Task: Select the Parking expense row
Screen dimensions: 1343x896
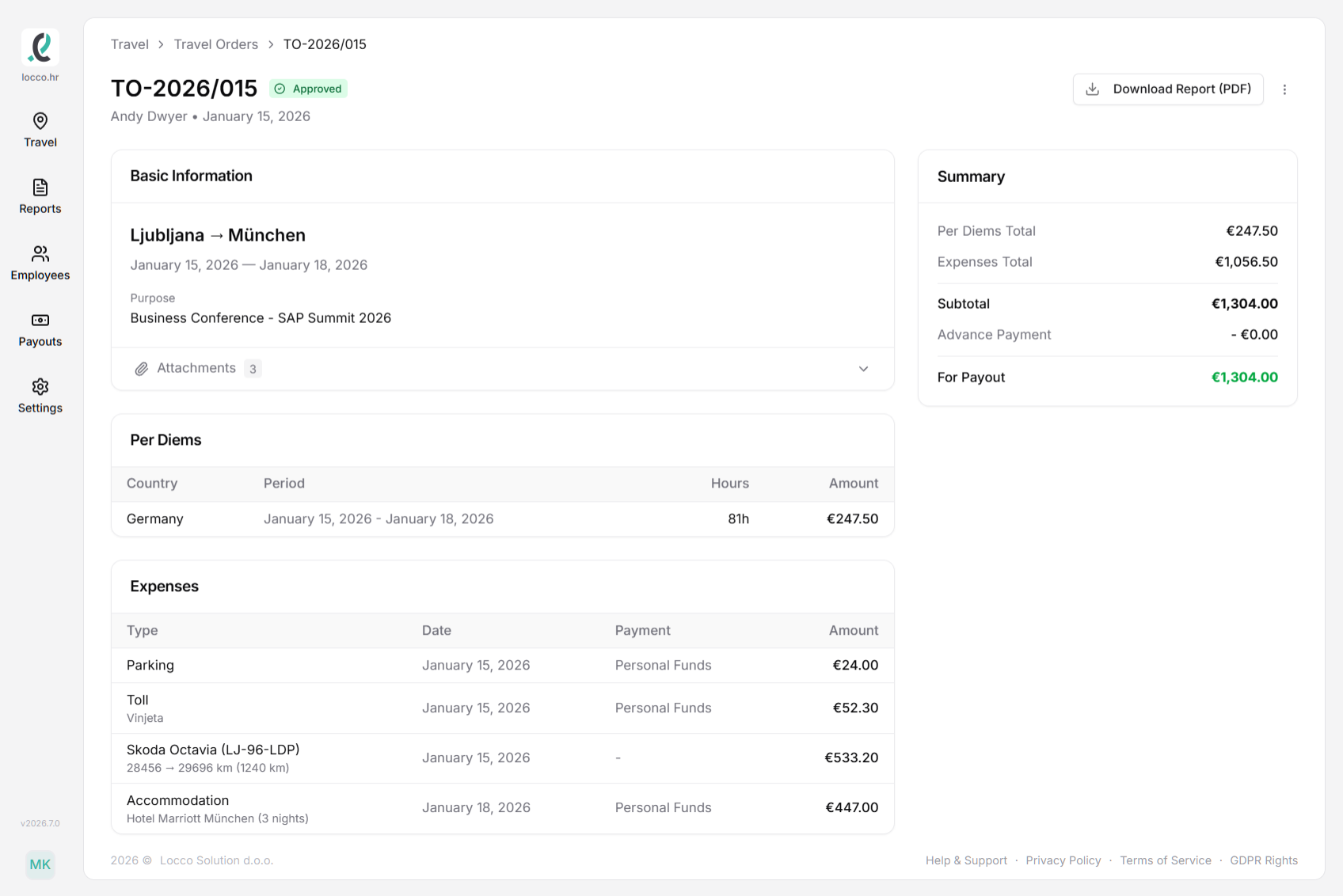Action: pos(503,666)
